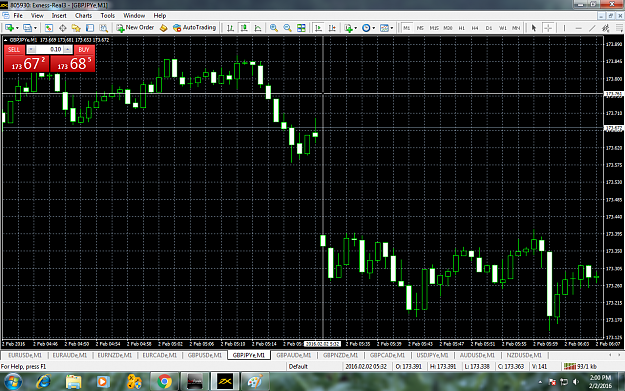Switch to Bar Chart display
The width and height of the screenshot is (625, 391).
(x=230, y=28)
